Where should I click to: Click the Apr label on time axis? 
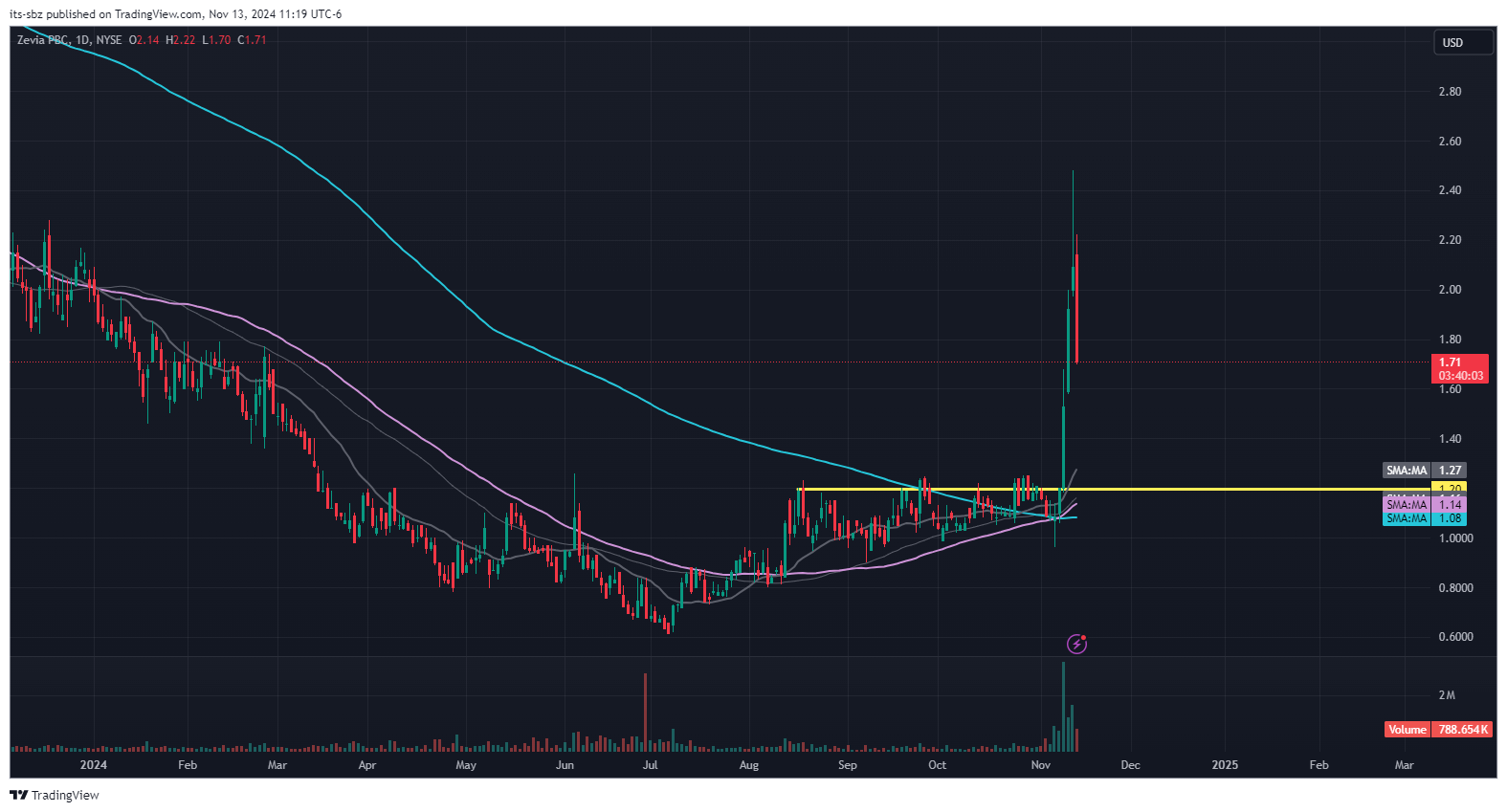click(x=366, y=765)
